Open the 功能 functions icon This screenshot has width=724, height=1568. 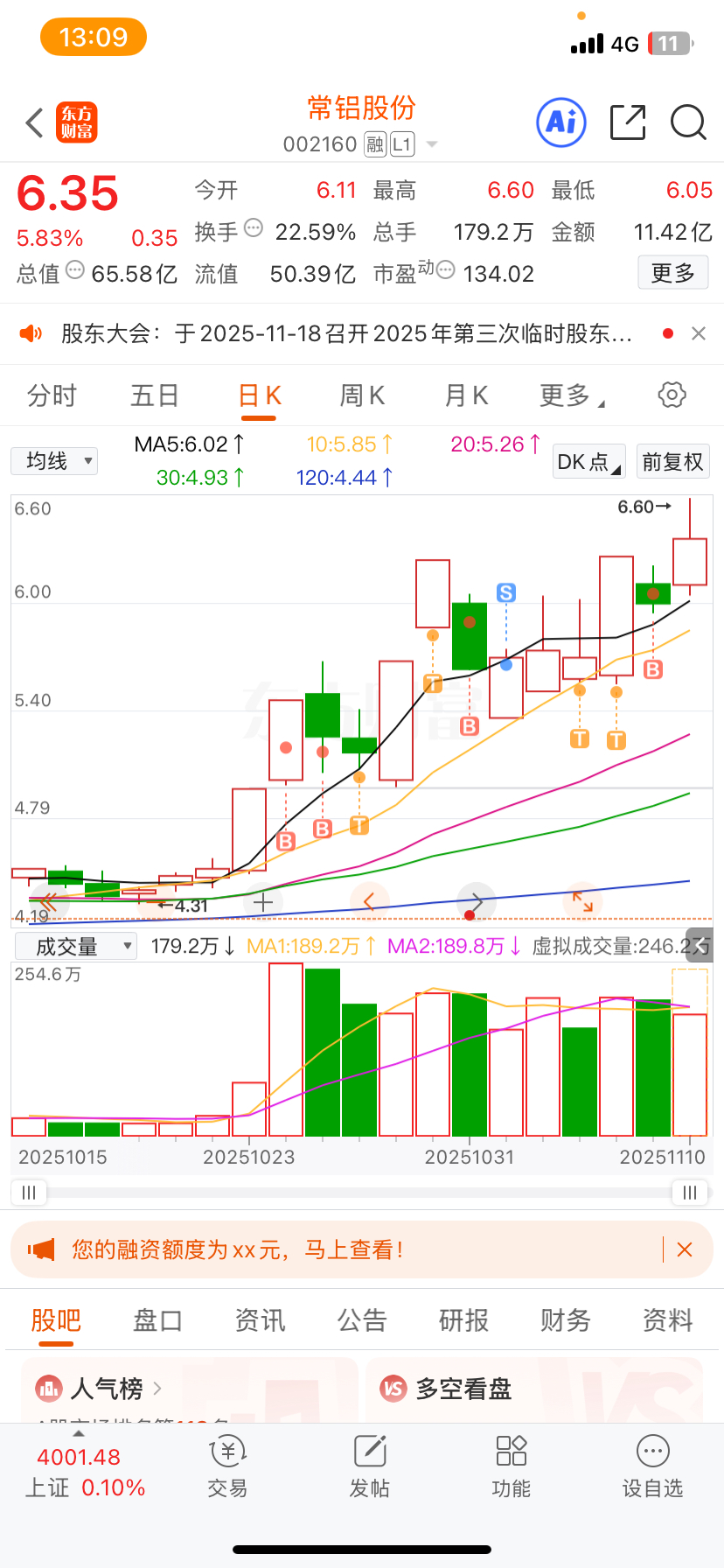(512, 1467)
